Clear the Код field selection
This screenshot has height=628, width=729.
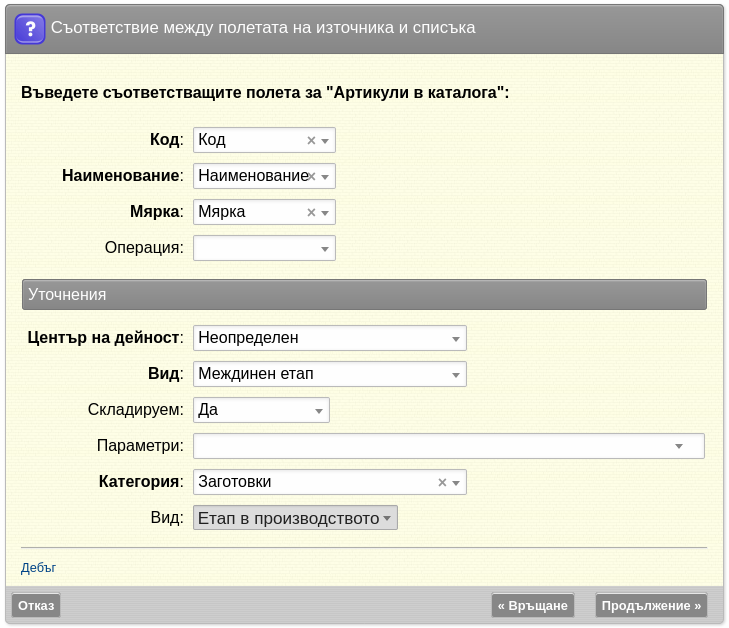(x=311, y=140)
